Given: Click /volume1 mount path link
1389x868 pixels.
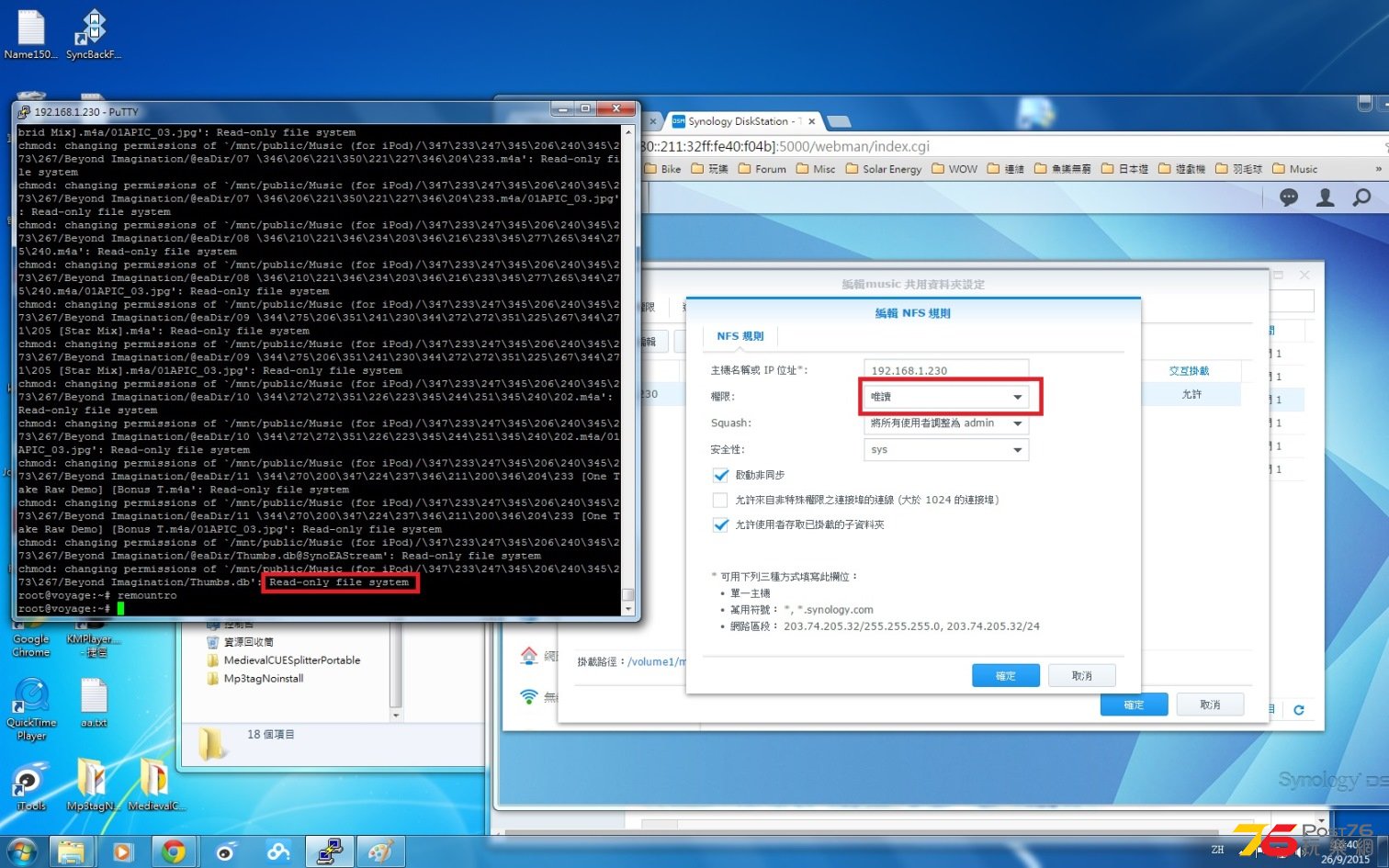Looking at the screenshot, I should click(x=656, y=661).
